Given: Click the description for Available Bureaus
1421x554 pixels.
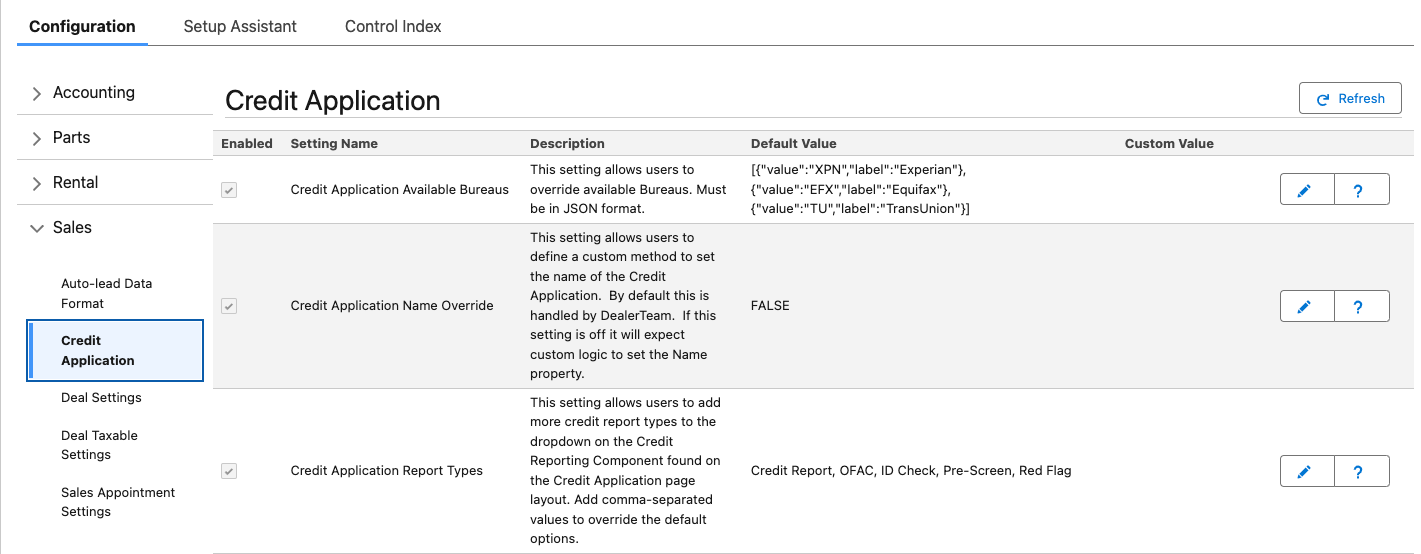Looking at the screenshot, I should (628, 189).
